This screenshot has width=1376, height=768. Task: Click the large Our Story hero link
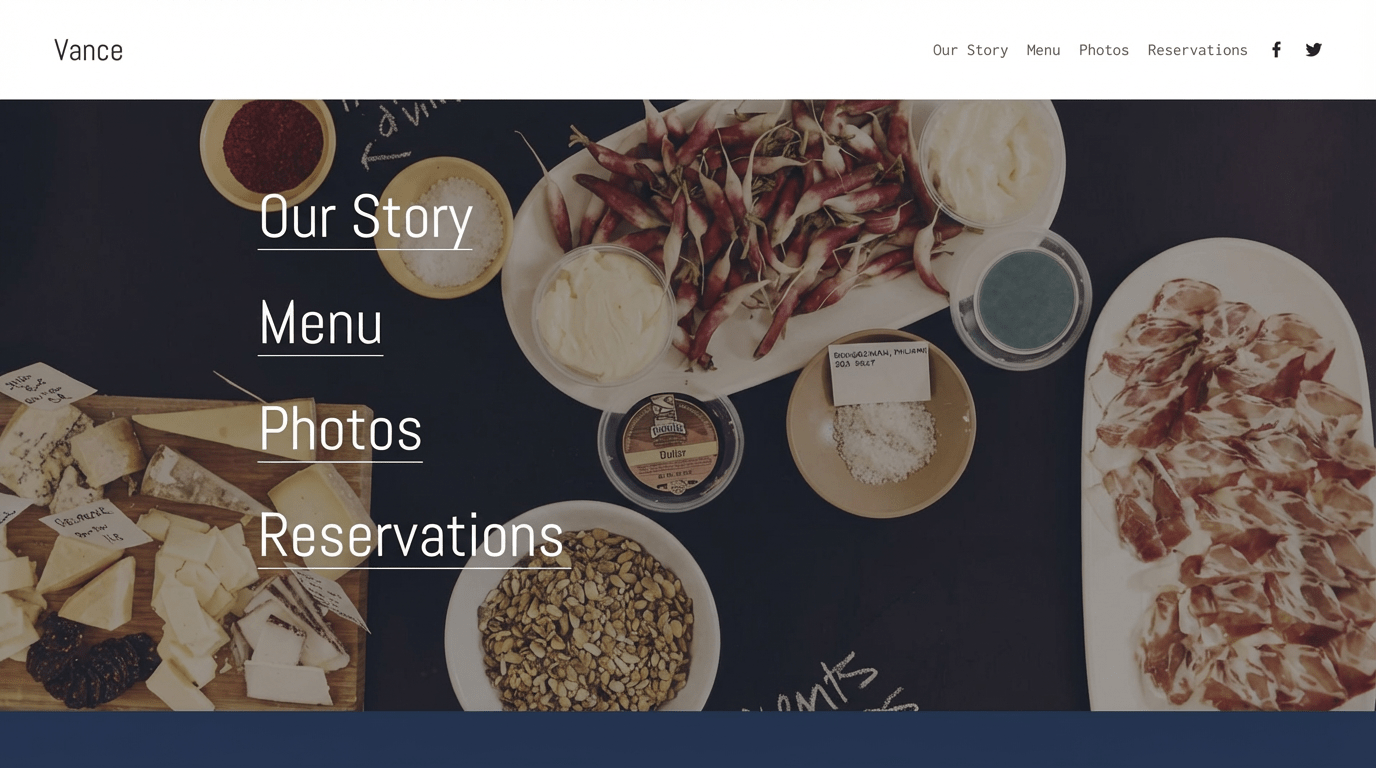pos(365,217)
